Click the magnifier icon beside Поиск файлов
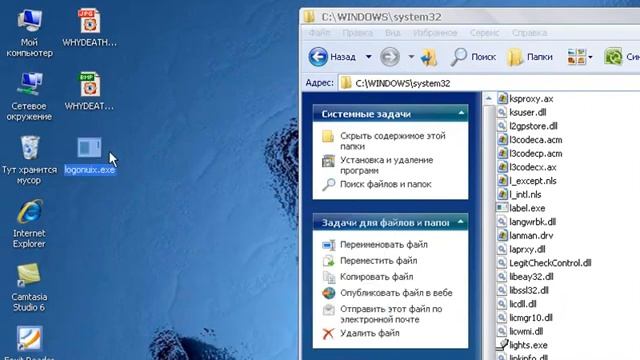640x360 pixels. [328, 184]
